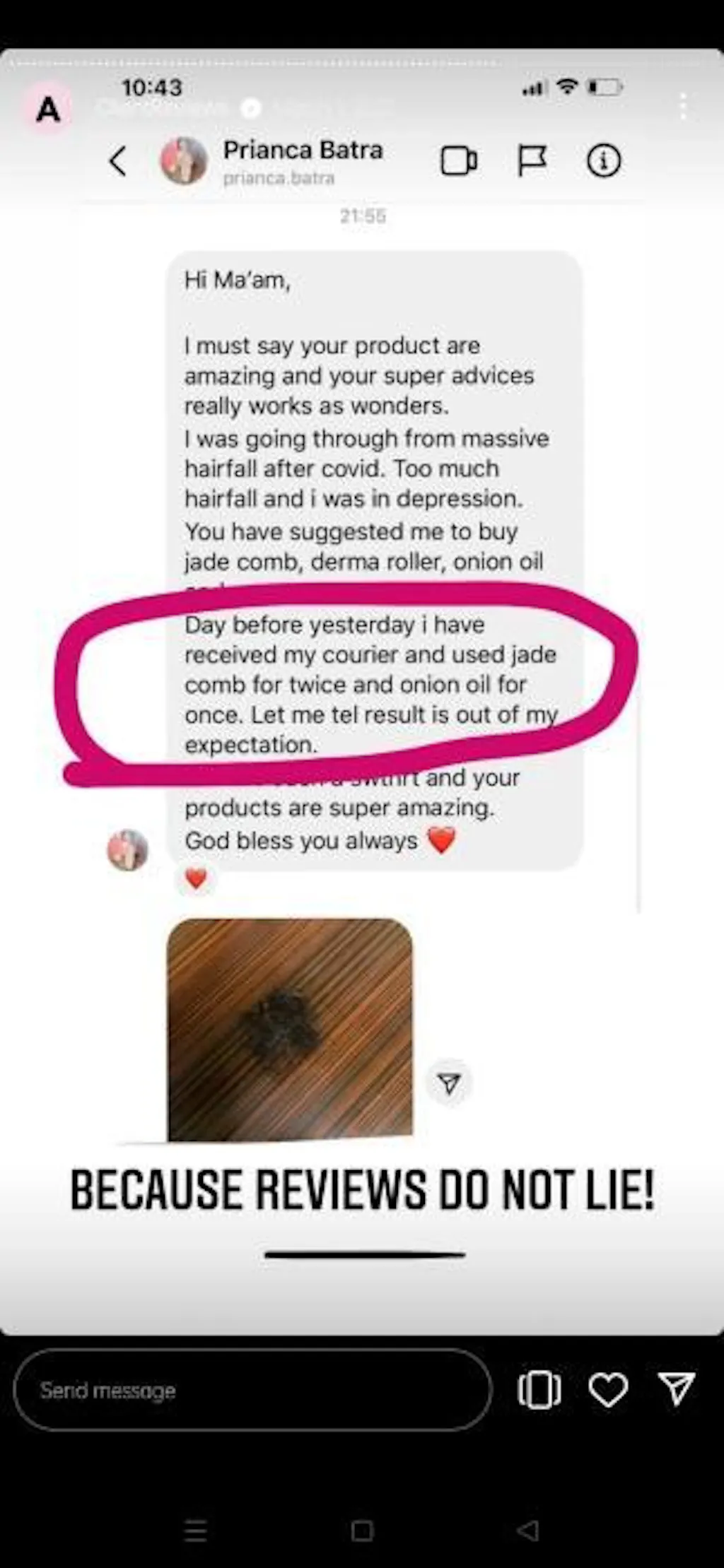Share the story with paper plane icon

point(677,1389)
